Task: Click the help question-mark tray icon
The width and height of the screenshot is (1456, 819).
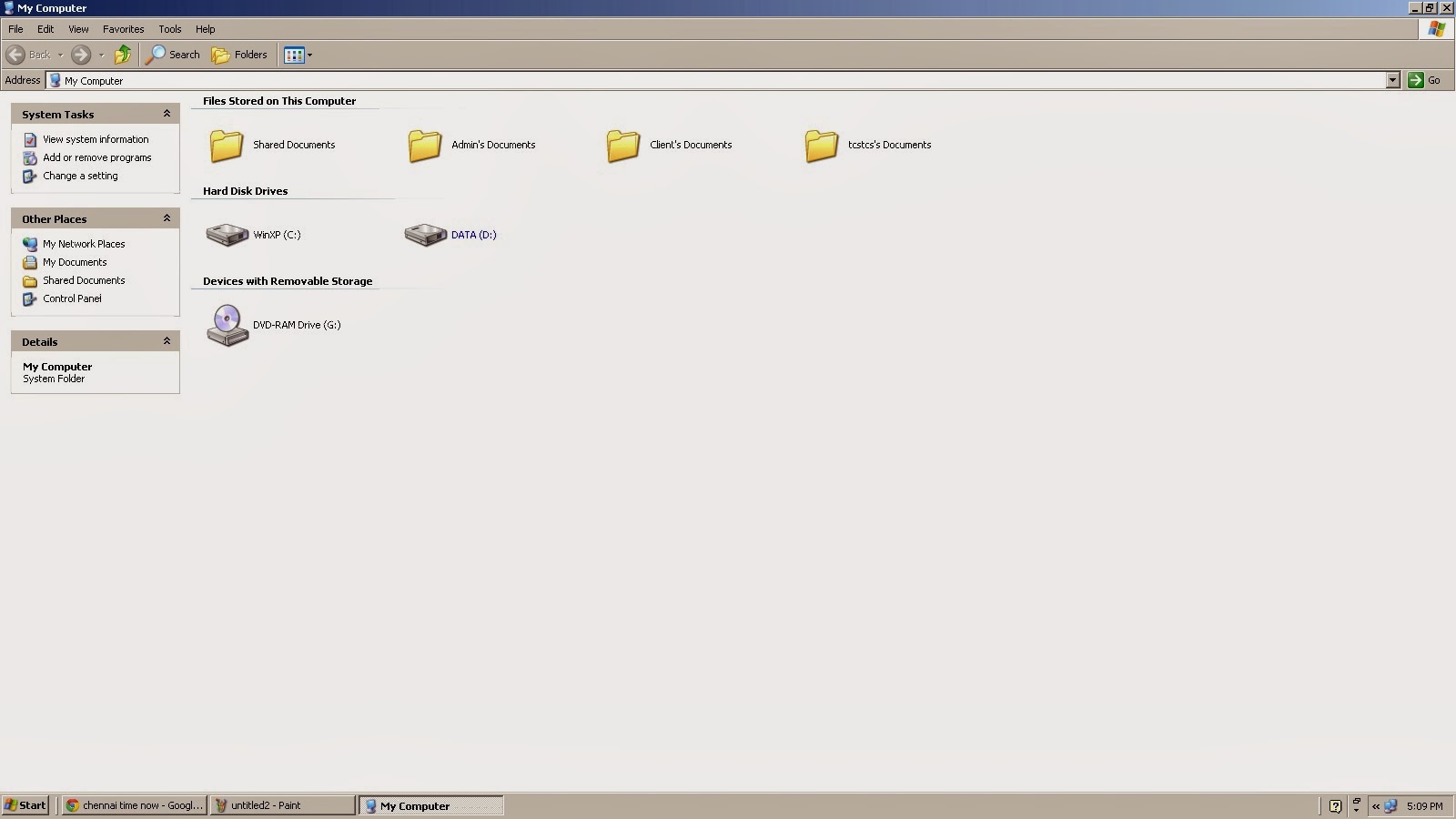Action: 1335,806
